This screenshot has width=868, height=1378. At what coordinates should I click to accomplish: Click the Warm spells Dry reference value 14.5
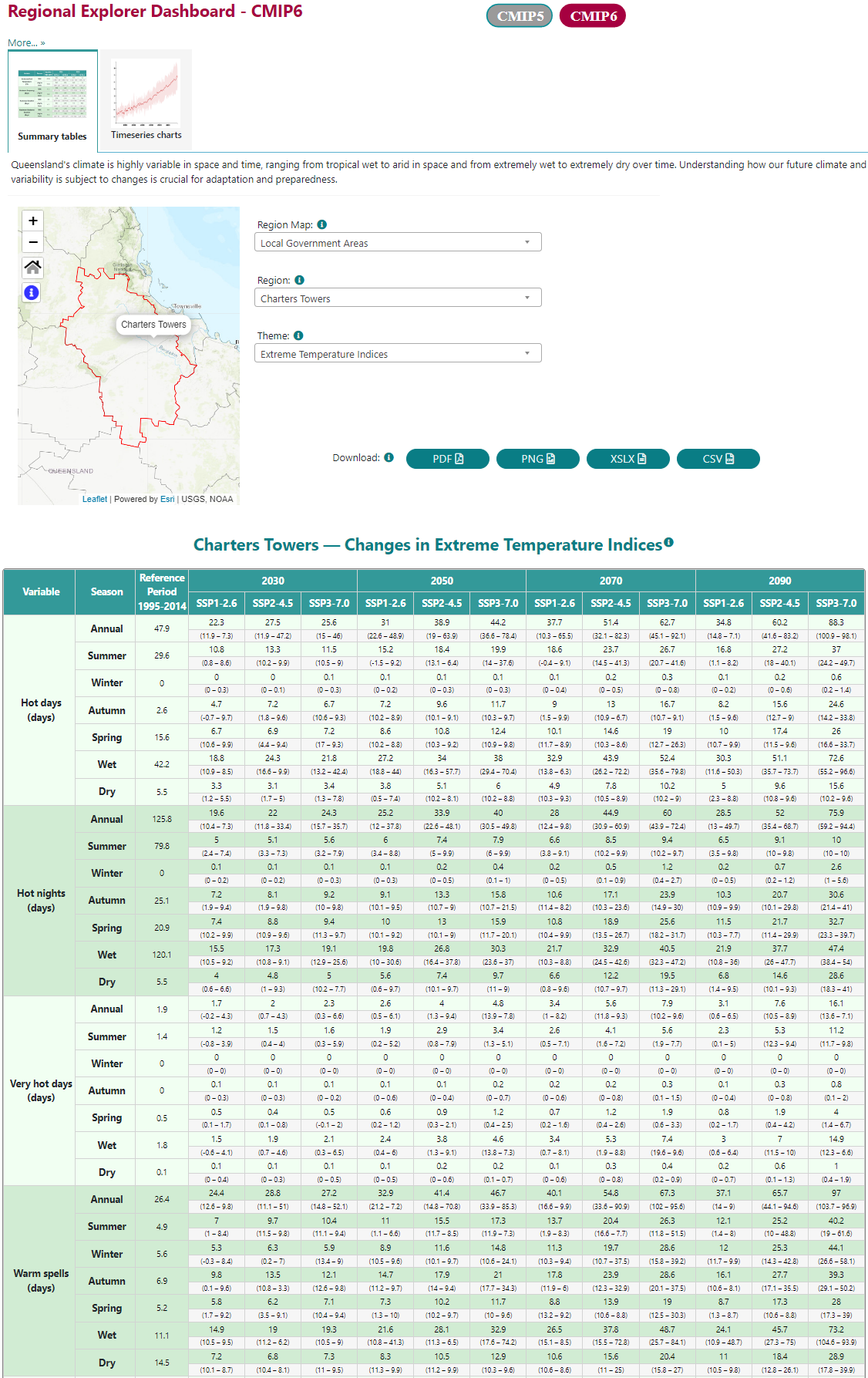tap(162, 1363)
